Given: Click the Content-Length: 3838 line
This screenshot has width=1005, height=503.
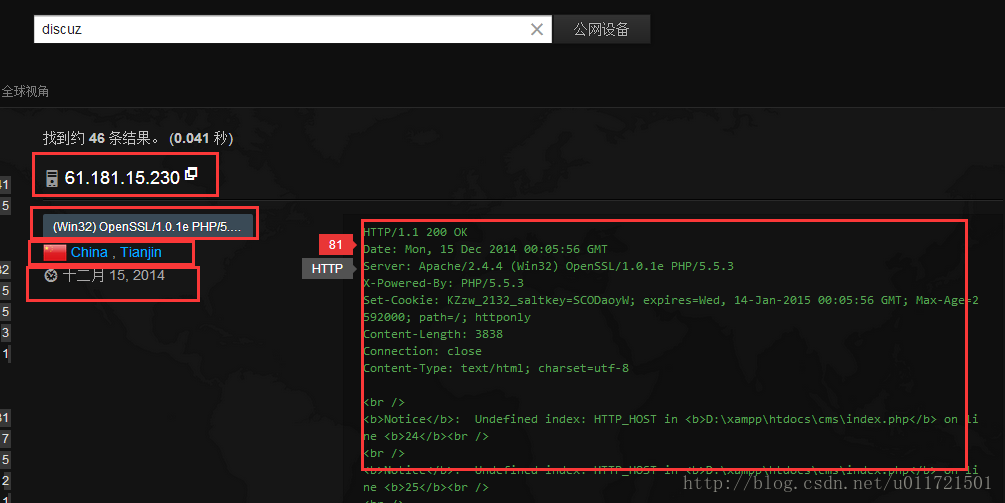Looking at the screenshot, I should tap(433, 334).
